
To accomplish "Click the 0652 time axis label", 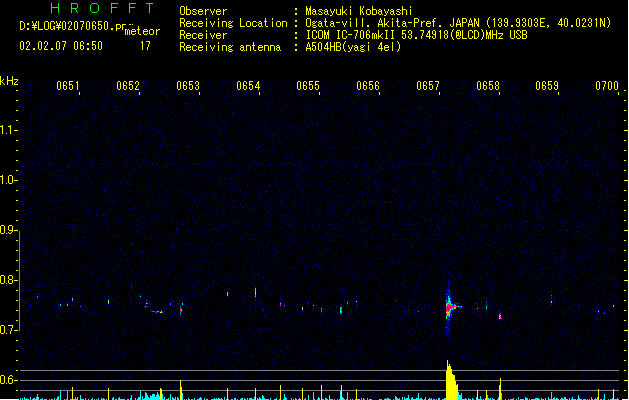I will point(128,86).
